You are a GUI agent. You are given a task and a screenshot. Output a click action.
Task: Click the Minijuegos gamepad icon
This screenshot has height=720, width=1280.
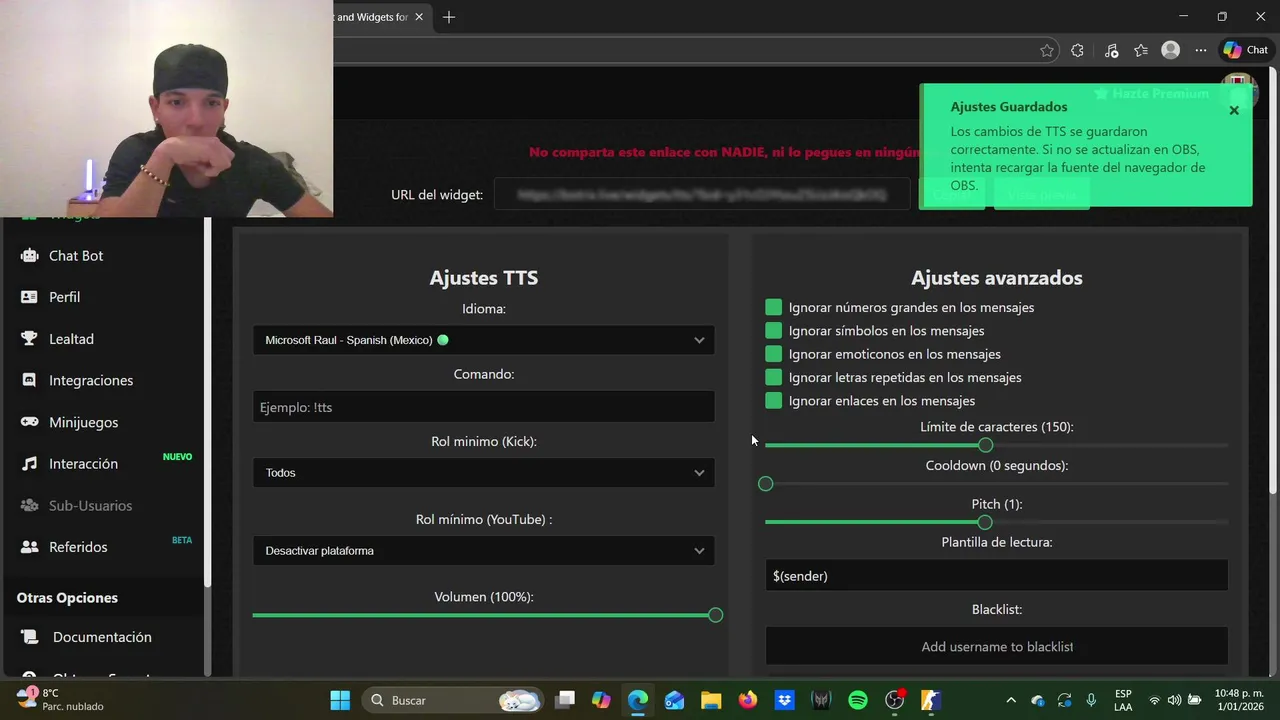coord(29,422)
